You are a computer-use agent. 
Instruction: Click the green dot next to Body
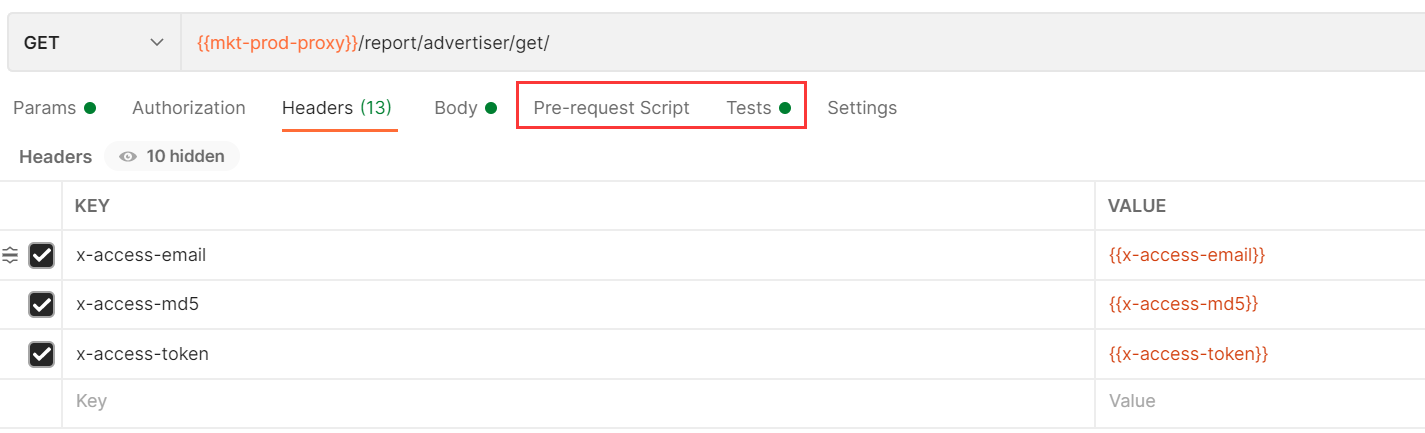491,108
